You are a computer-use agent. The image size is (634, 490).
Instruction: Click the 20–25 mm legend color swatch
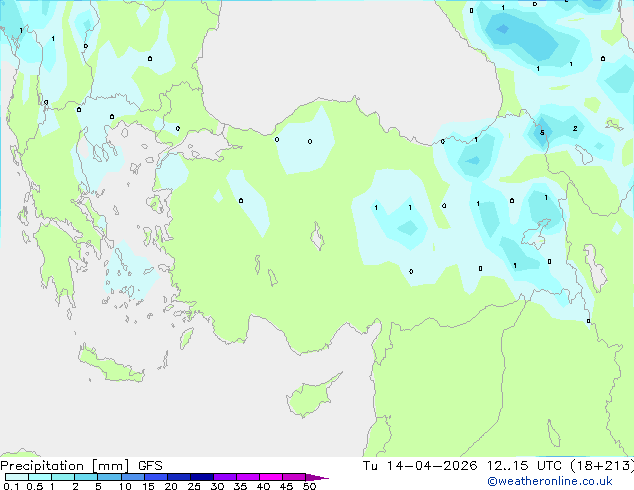(179, 477)
